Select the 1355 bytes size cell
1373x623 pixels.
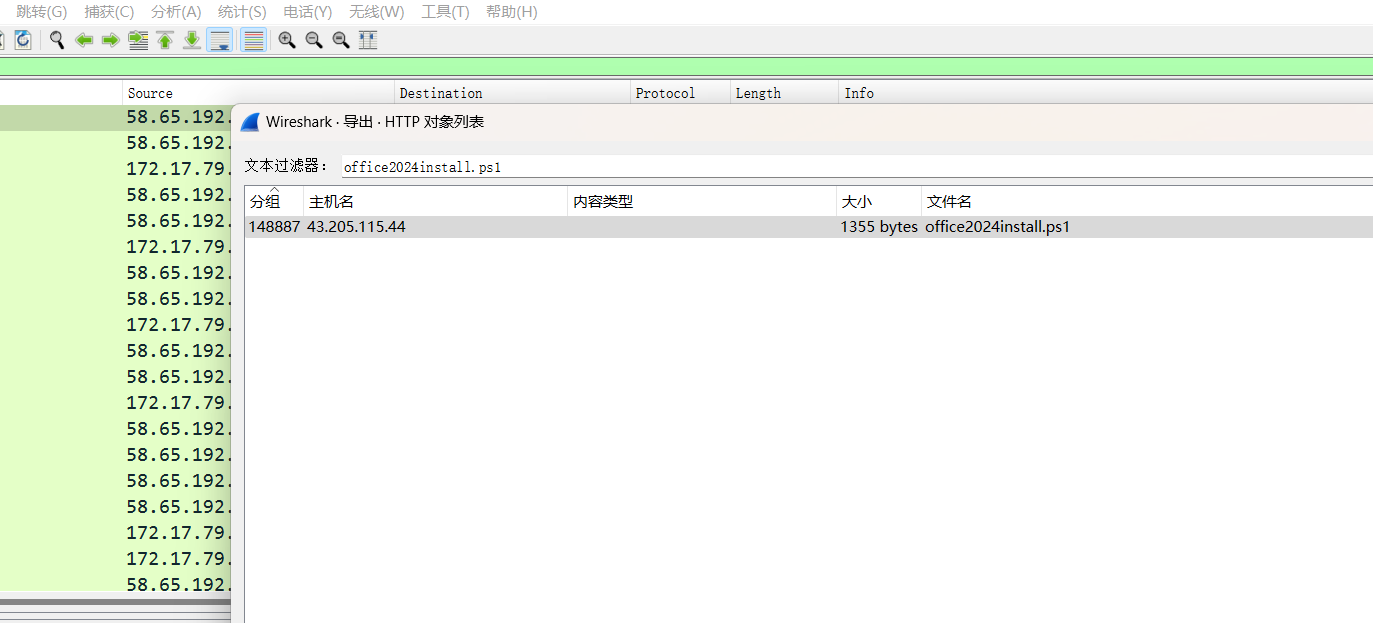879,227
